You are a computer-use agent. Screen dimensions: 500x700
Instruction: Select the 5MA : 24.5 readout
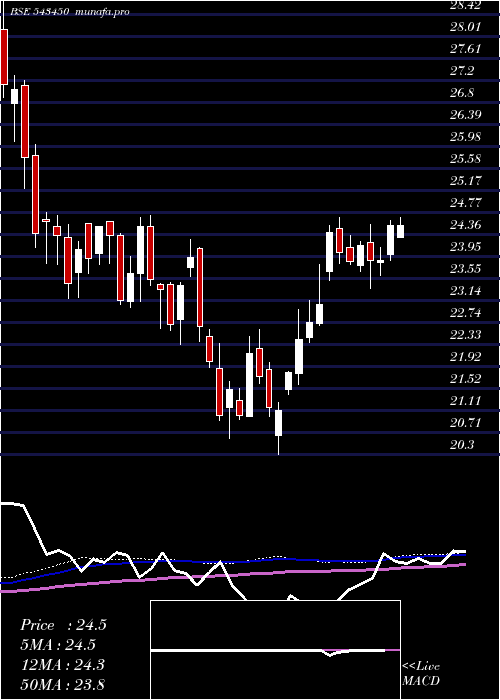click(x=59, y=645)
